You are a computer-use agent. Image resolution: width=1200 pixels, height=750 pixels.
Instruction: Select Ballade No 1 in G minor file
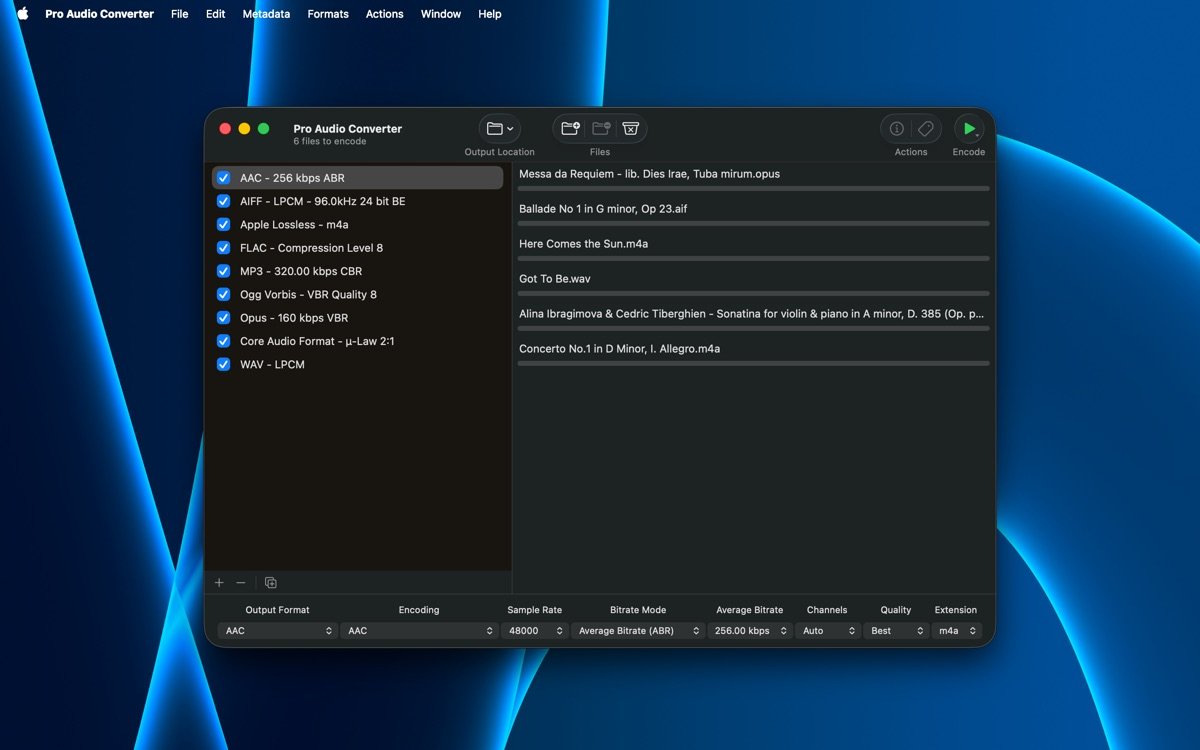(753, 213)
